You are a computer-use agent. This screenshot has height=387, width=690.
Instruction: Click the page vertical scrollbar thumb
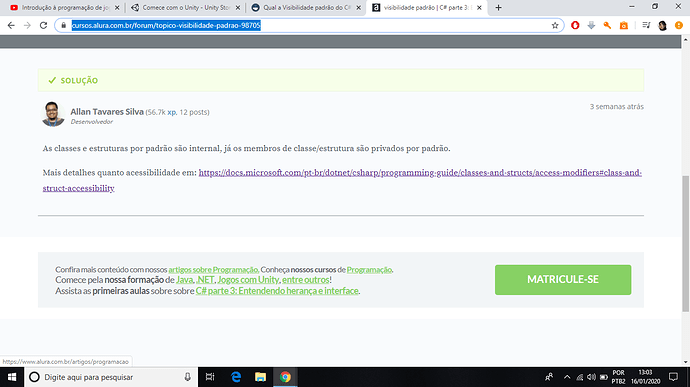[x=686, y=243]
